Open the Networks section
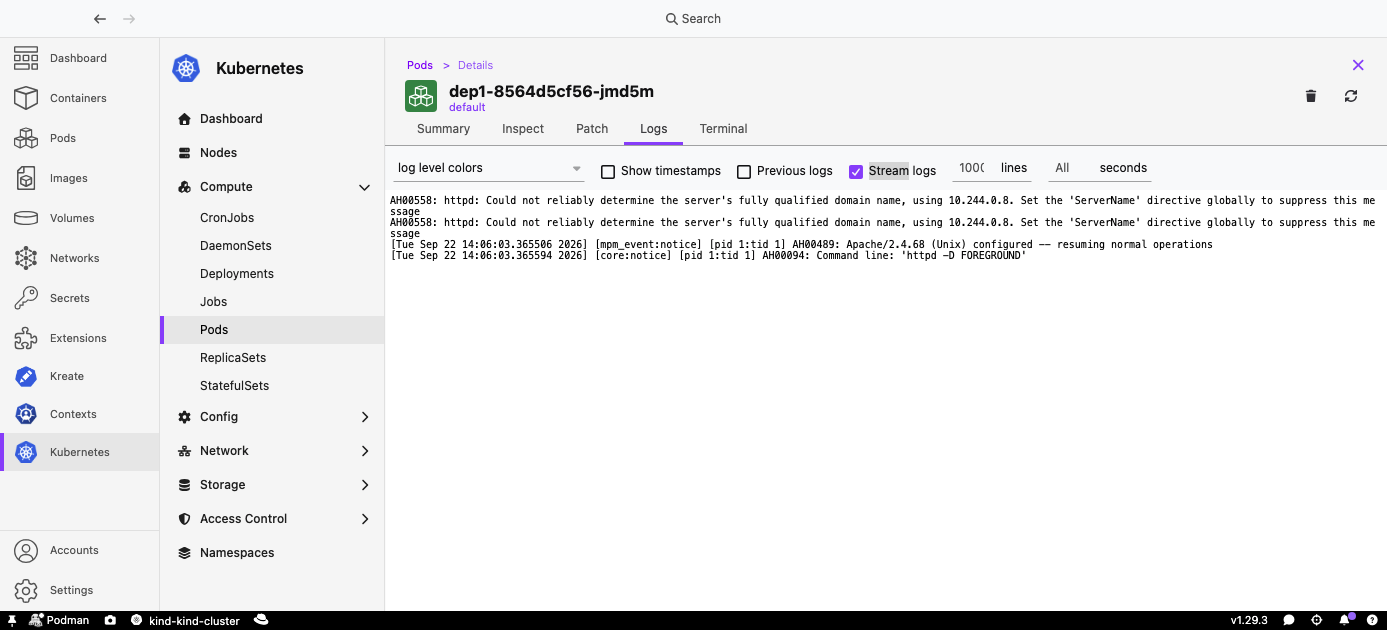 coord(79,258)
